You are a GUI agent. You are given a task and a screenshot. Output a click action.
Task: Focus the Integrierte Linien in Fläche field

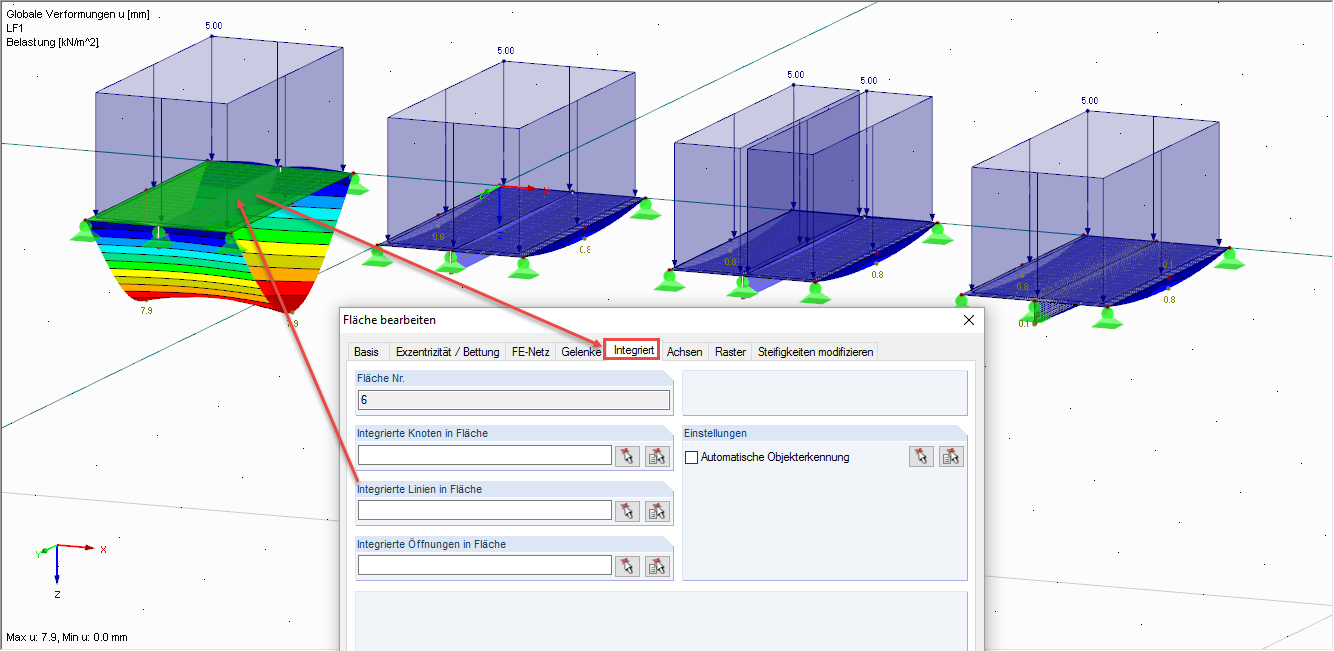coord(484,511)
